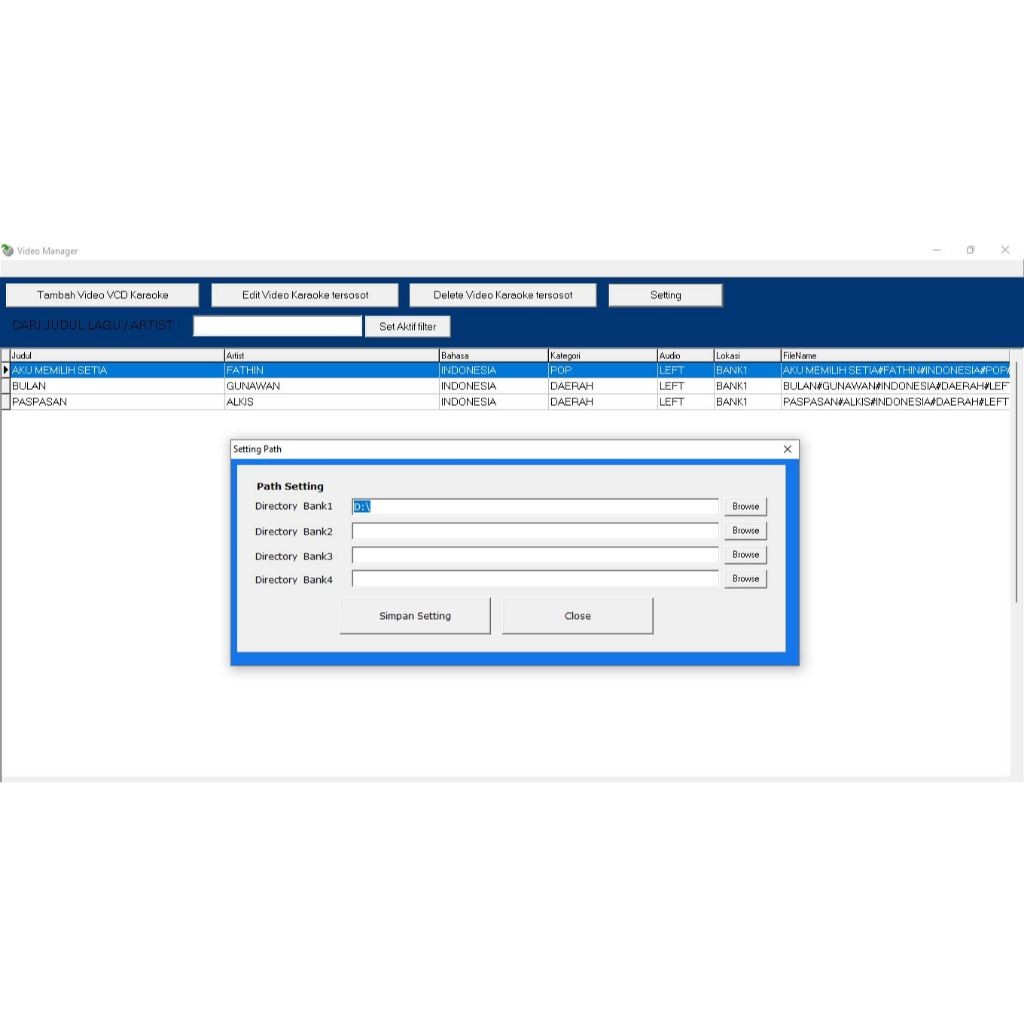Screen dimensions: 1024x1024
Task: Click Set Aktif filter button
Action: (x=408, y=327)
